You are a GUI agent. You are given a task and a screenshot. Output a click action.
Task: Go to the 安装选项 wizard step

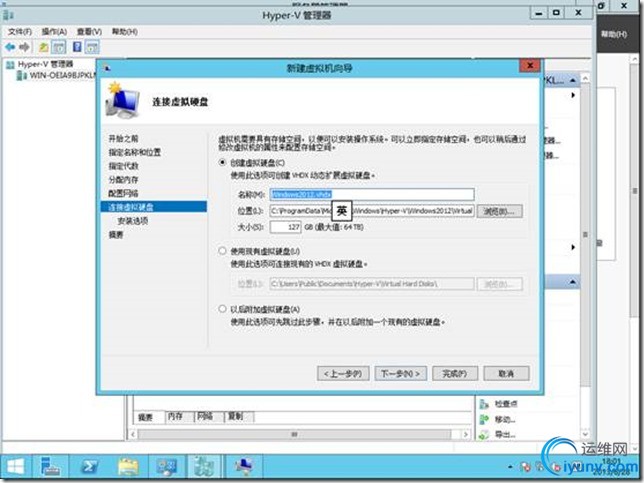[x=133, y=221]
